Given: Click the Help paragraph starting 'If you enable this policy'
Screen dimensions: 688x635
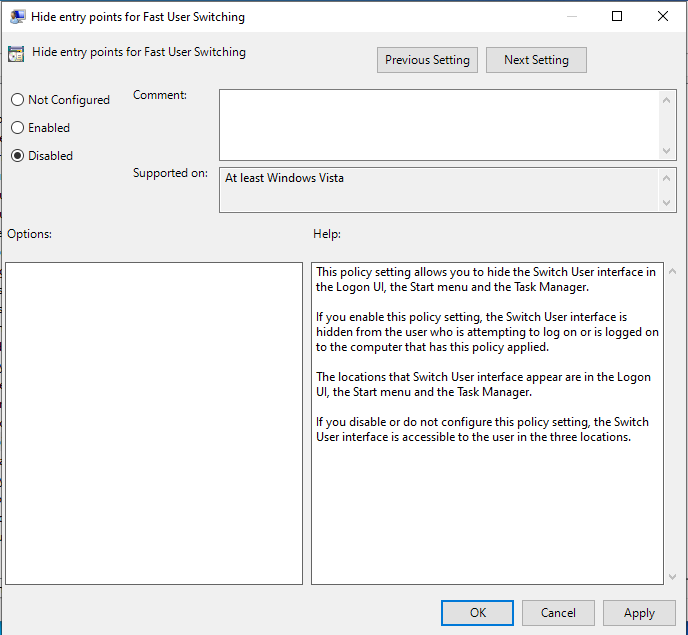Looking at the screenshot, I should (487, 332).
